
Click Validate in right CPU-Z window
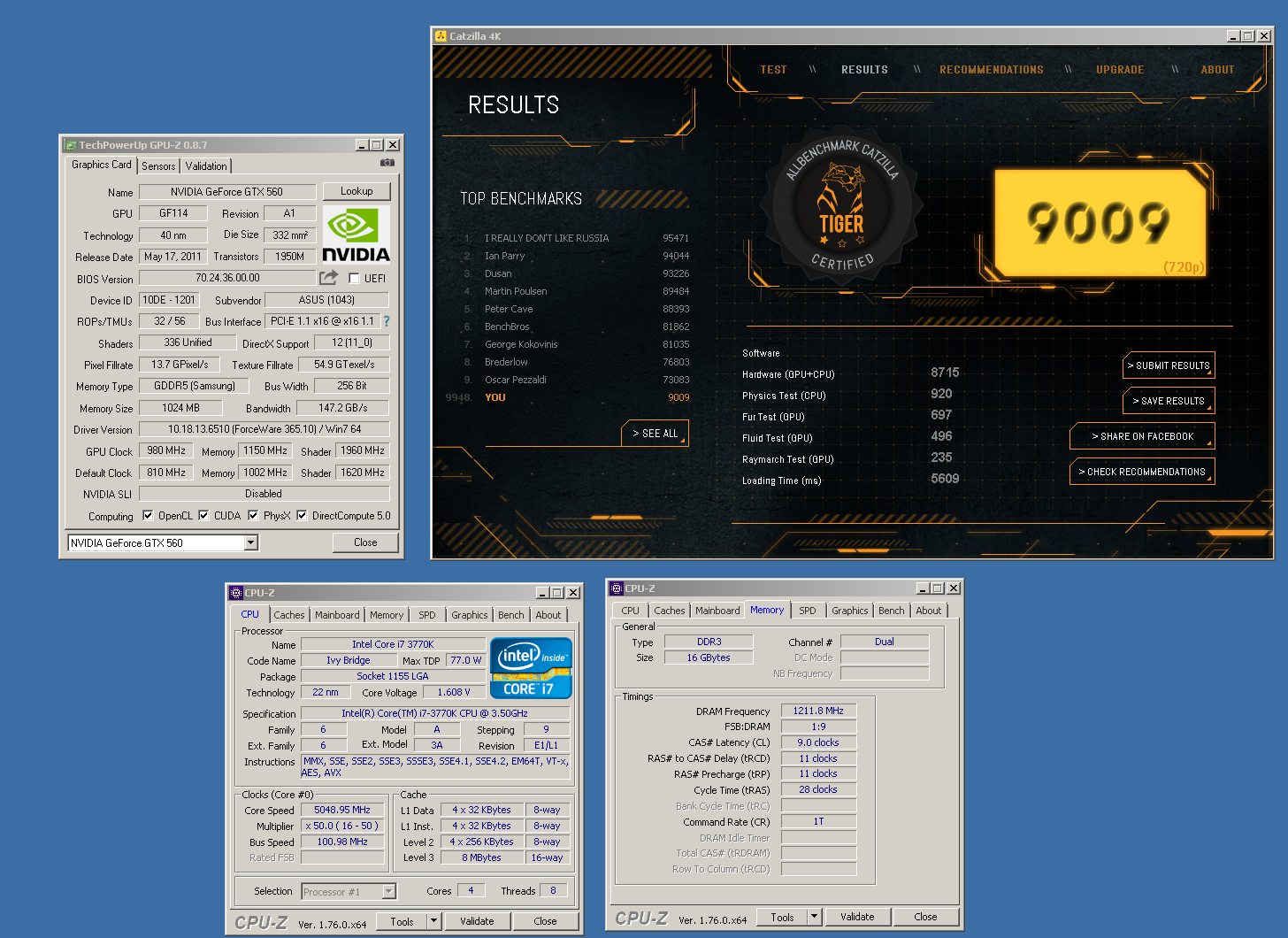pyautogui.click(x=857, y=917)
